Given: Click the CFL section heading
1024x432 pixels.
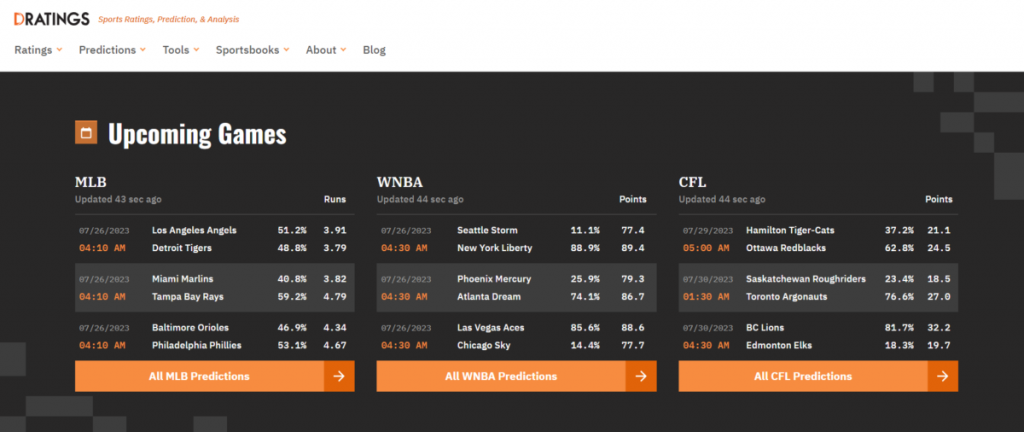Looking at the screenshot, I should click(692, 182).
